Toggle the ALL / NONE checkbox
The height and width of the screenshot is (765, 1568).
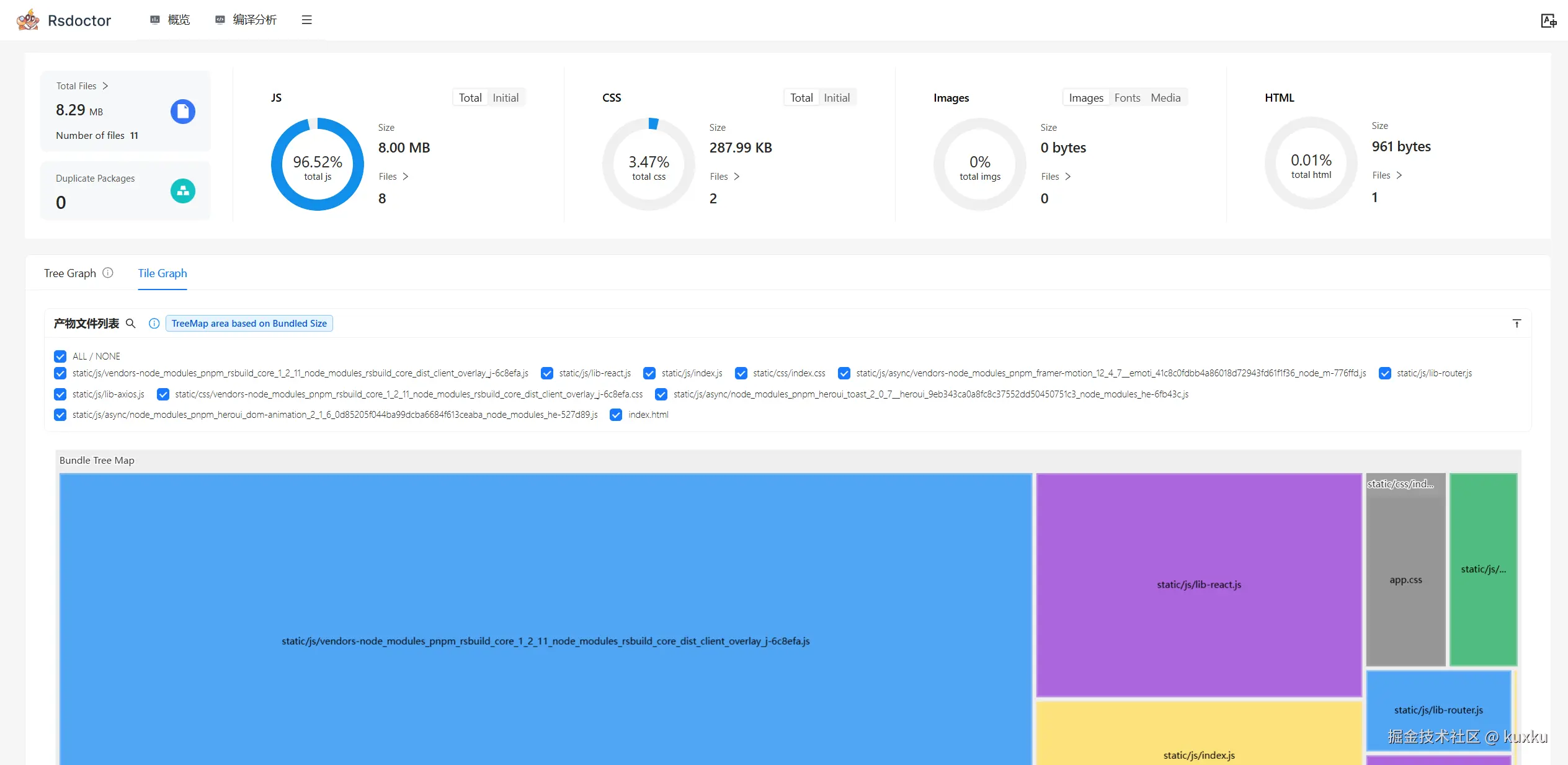click(60, 356)
